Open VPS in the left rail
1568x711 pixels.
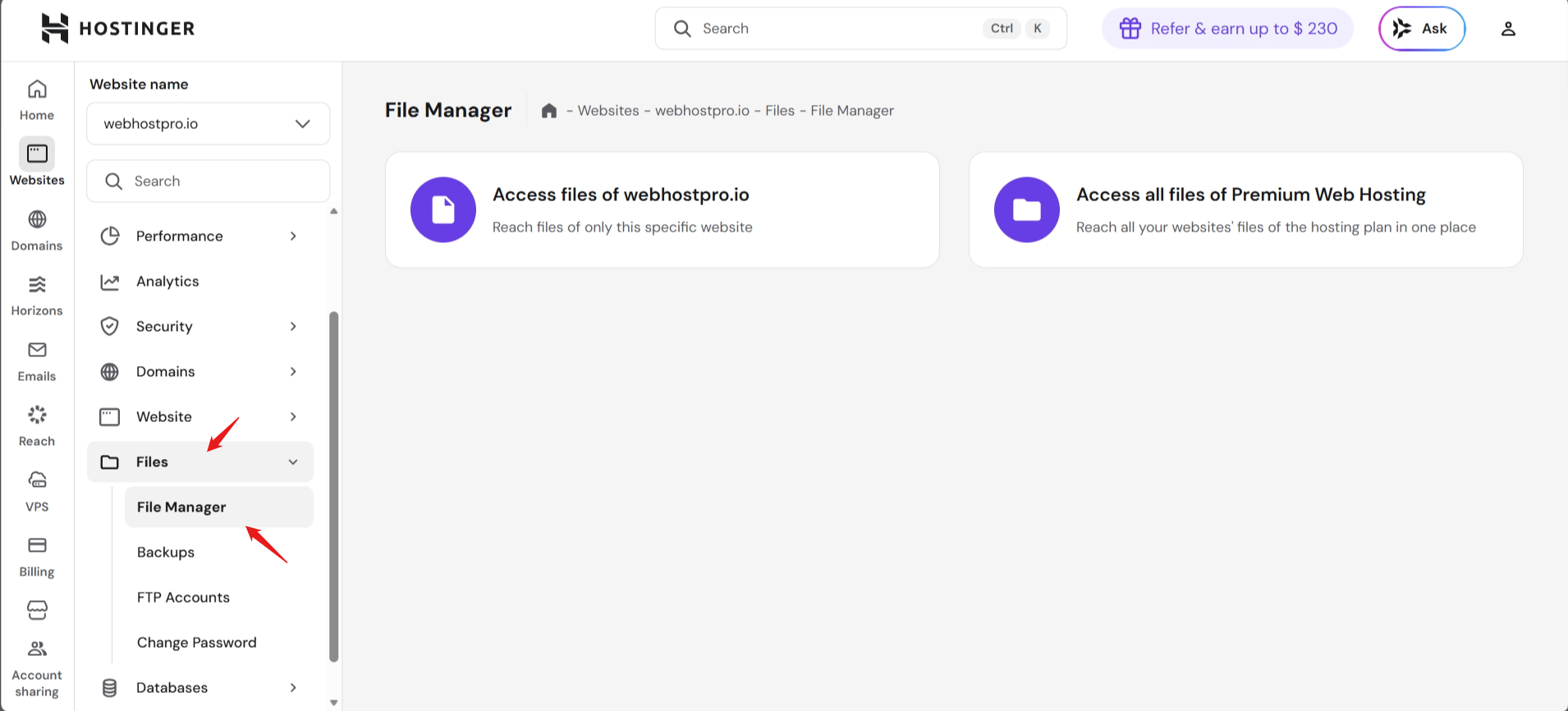point(37,491)
